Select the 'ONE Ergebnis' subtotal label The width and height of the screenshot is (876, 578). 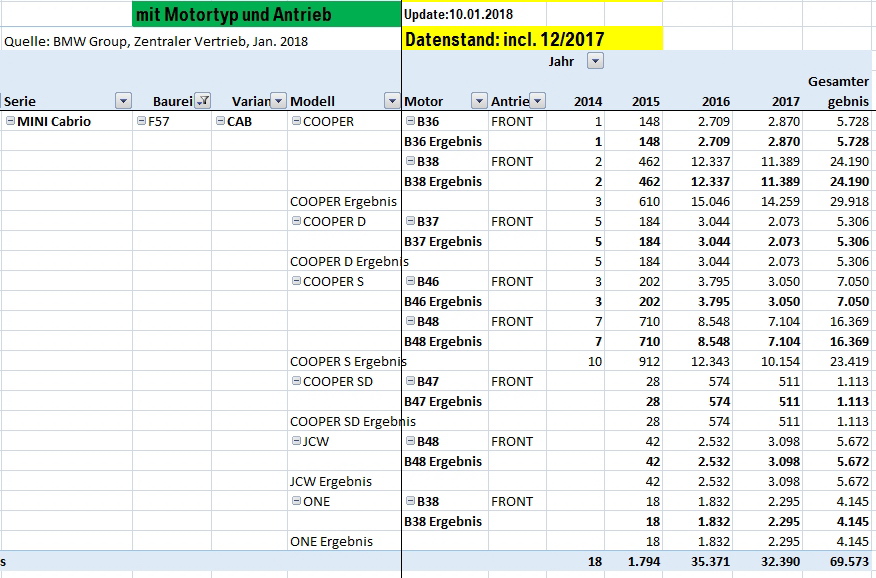click(331, 541)
